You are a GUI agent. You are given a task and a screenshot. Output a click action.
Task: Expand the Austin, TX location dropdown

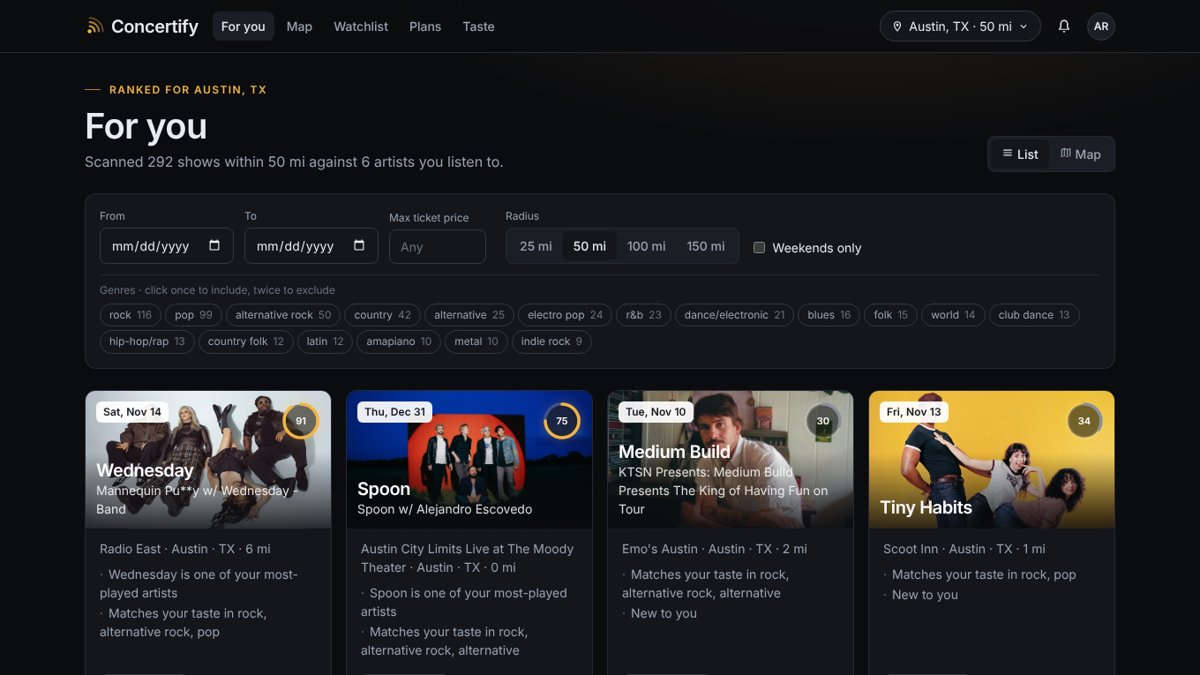pyautogui.click(x=960, y=26)
